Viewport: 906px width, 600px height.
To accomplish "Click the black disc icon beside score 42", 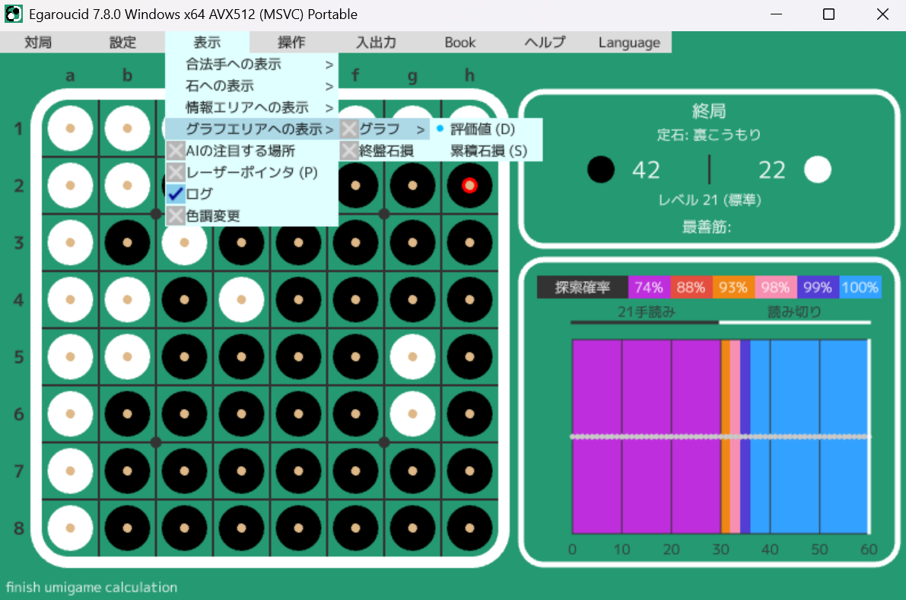I will [x=600, y=170].
